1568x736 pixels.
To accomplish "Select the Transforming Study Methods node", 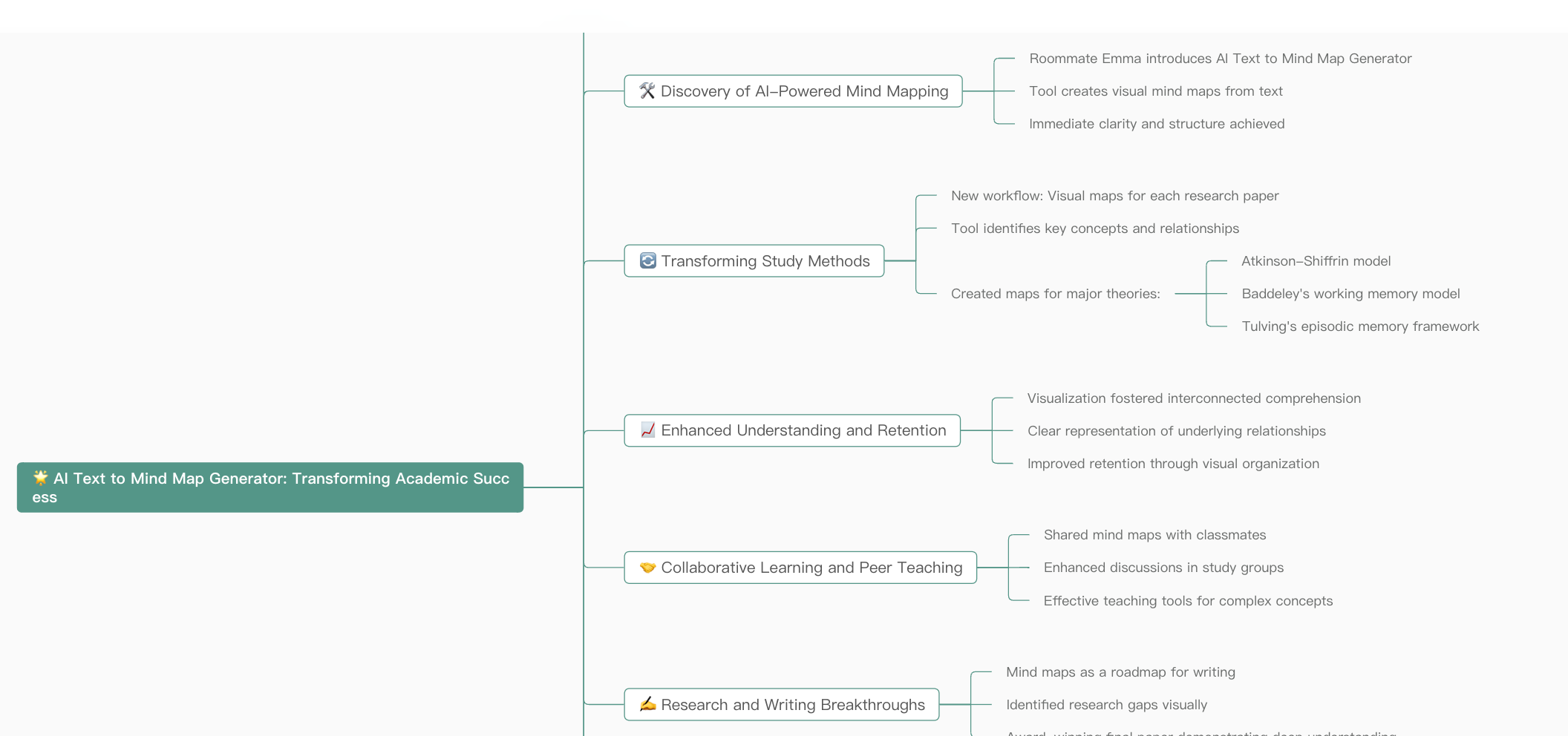I will click(754, 261).
